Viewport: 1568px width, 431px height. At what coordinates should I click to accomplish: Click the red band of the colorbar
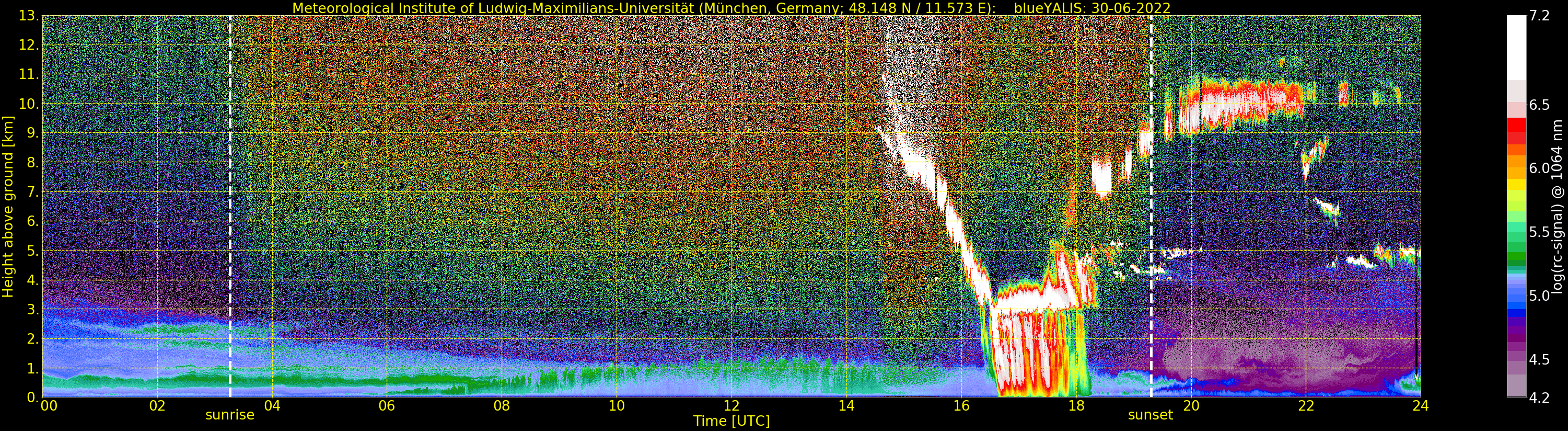tap(1516, 130)
